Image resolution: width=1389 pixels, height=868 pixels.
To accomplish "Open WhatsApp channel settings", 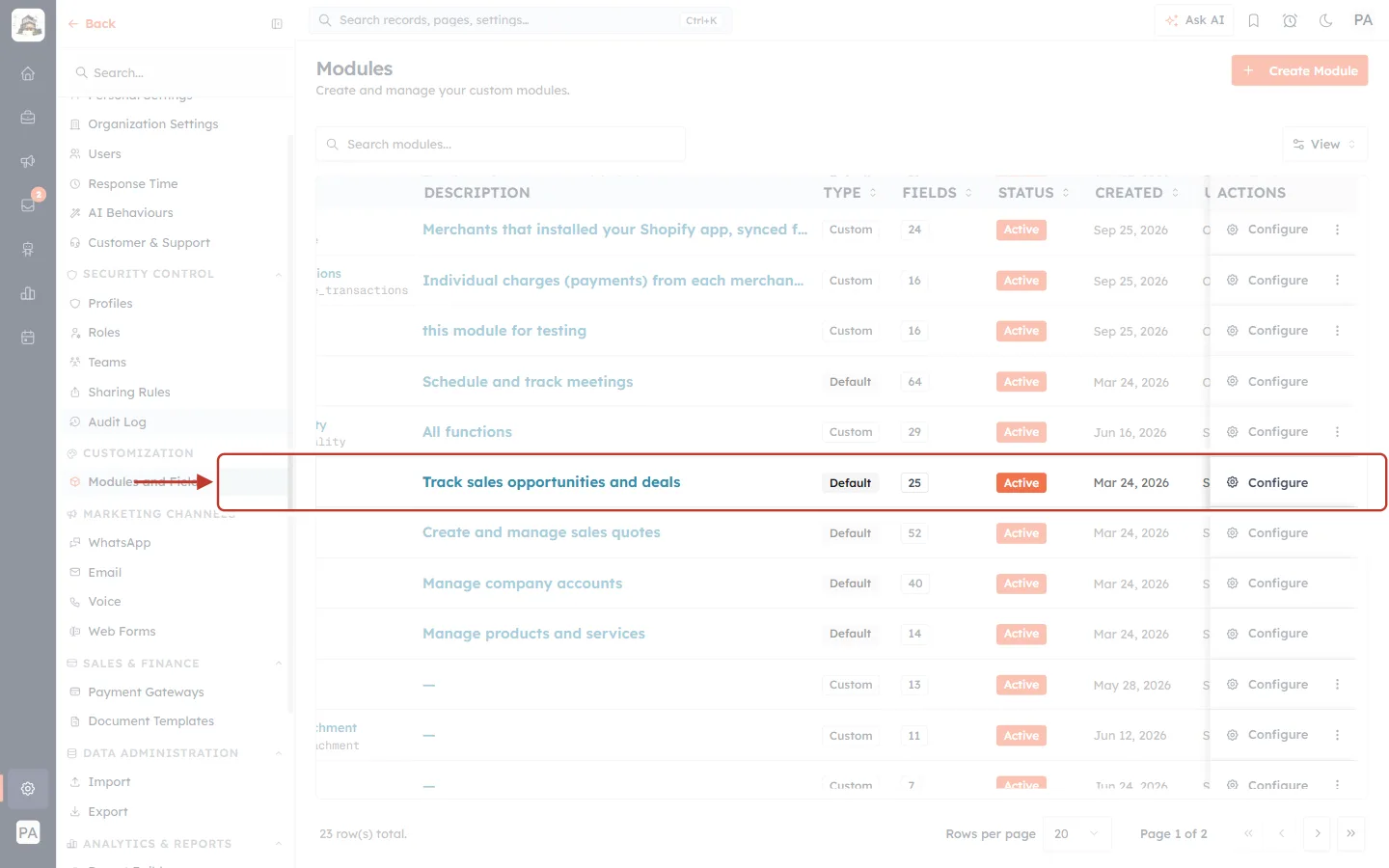I will (120, 543).
